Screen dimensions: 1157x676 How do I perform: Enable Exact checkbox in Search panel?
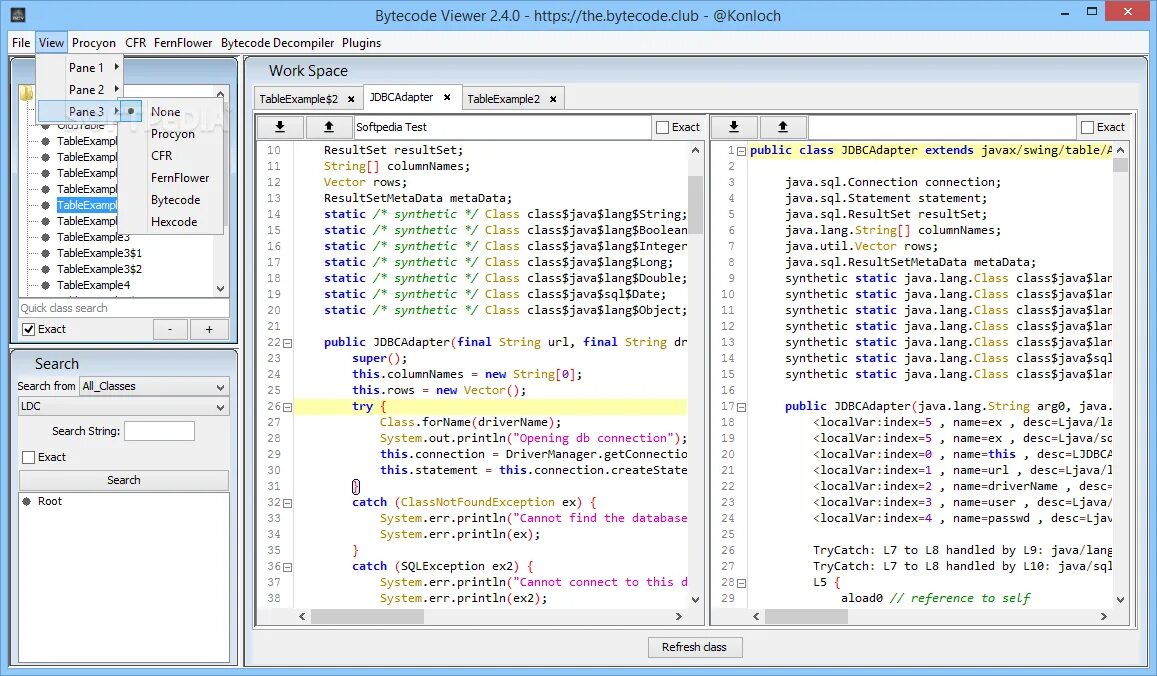click(29, 457)
